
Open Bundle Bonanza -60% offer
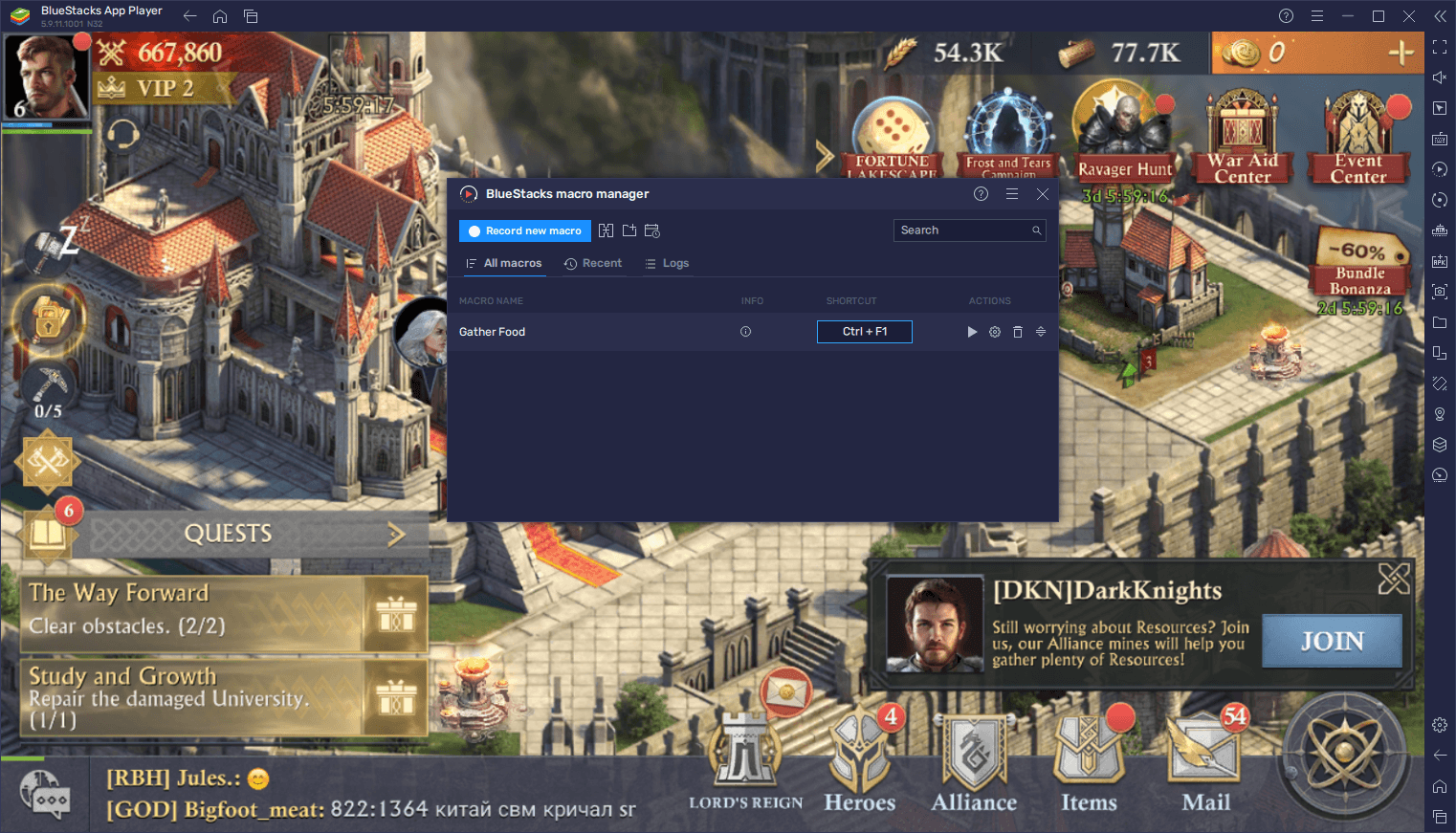[1360, 263]
